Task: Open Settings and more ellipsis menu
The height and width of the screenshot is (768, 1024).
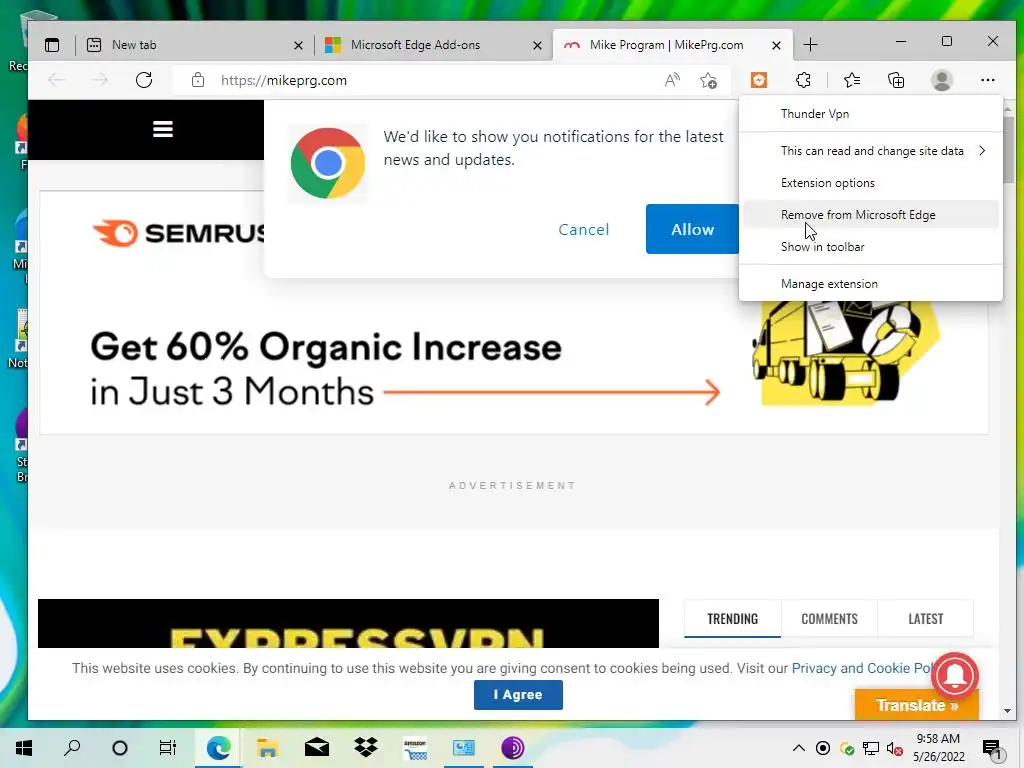Action: tap(987, 80)
